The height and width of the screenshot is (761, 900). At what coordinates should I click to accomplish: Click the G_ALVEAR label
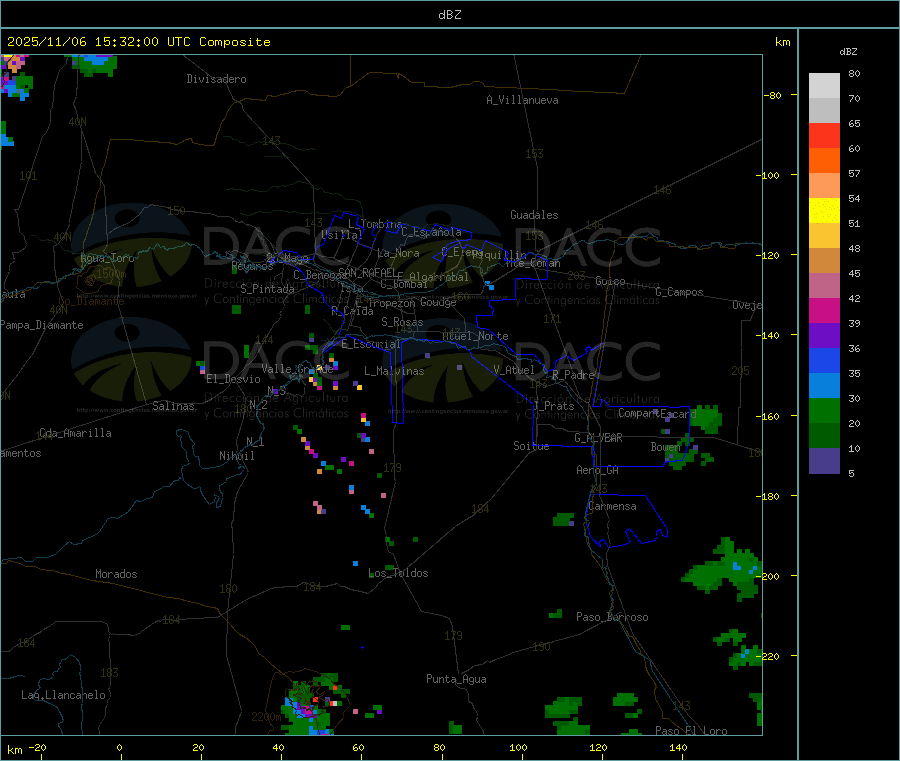click(599, 438)
